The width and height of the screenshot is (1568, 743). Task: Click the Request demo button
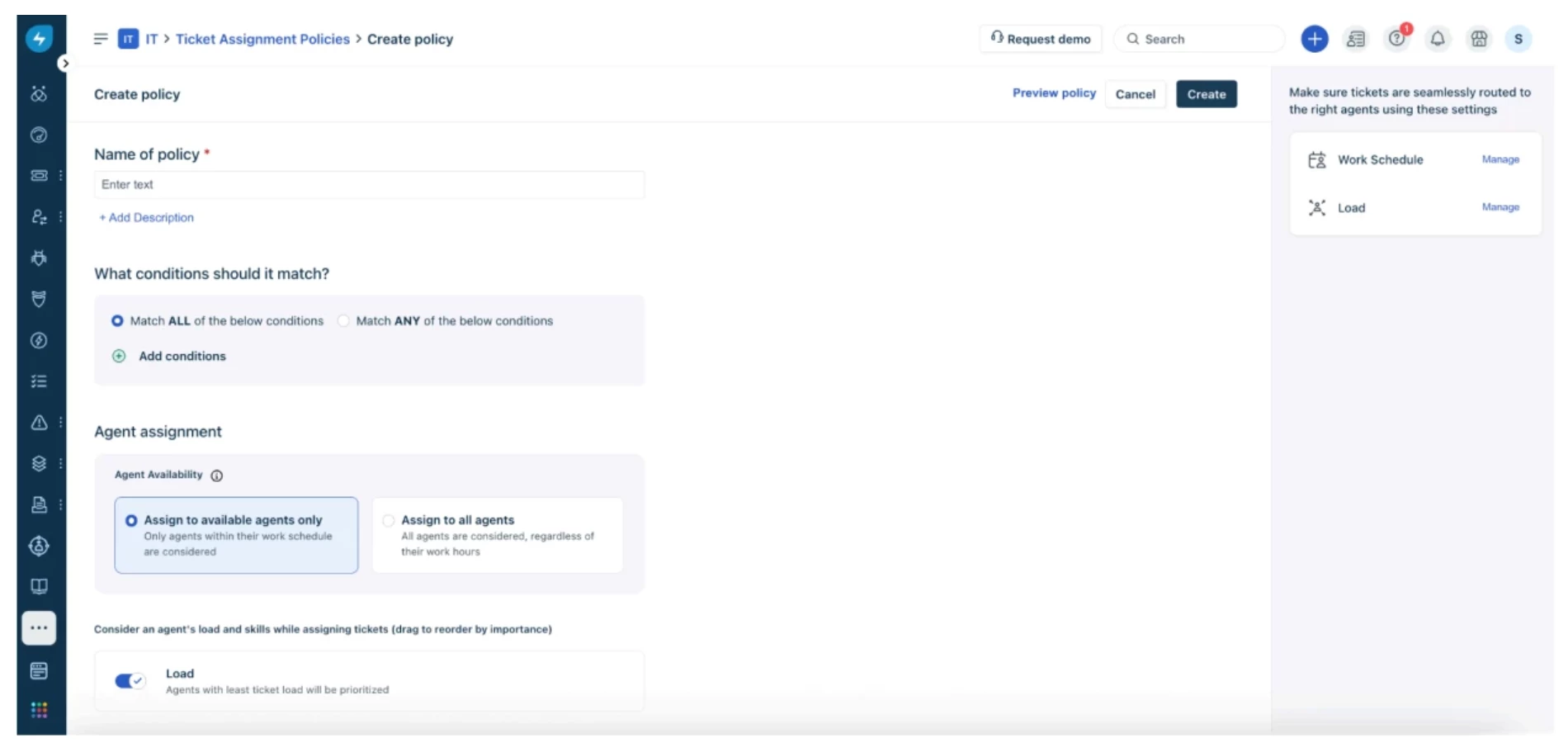pos(1041,39)
